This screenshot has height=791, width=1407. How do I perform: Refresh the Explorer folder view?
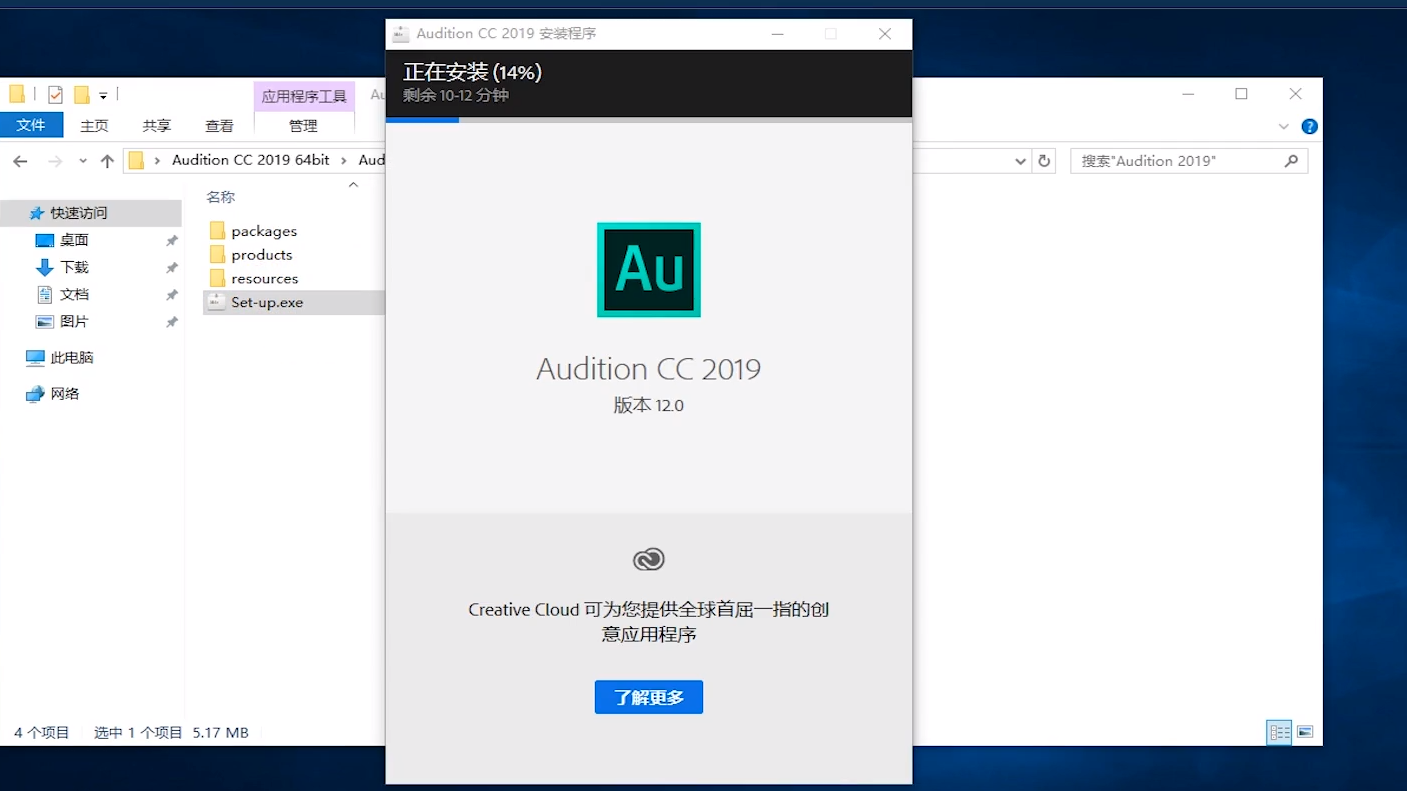click(1044, 161)
